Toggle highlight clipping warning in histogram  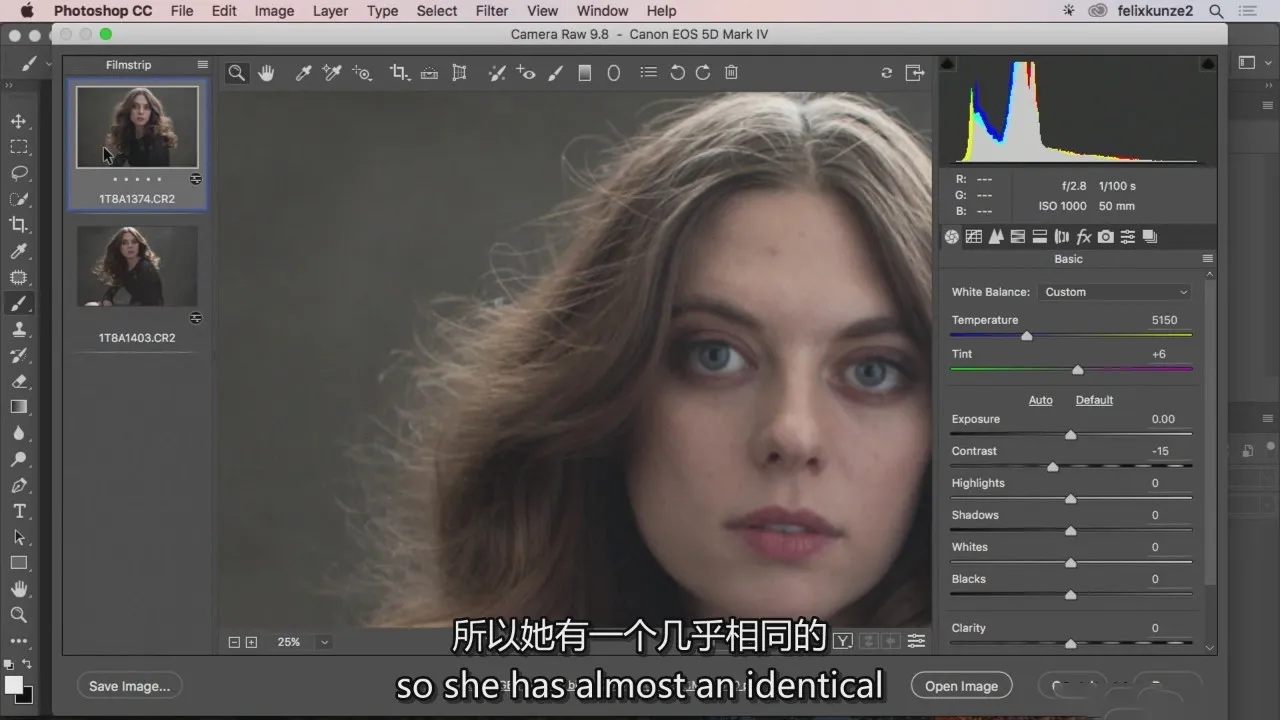point(1208,64)
